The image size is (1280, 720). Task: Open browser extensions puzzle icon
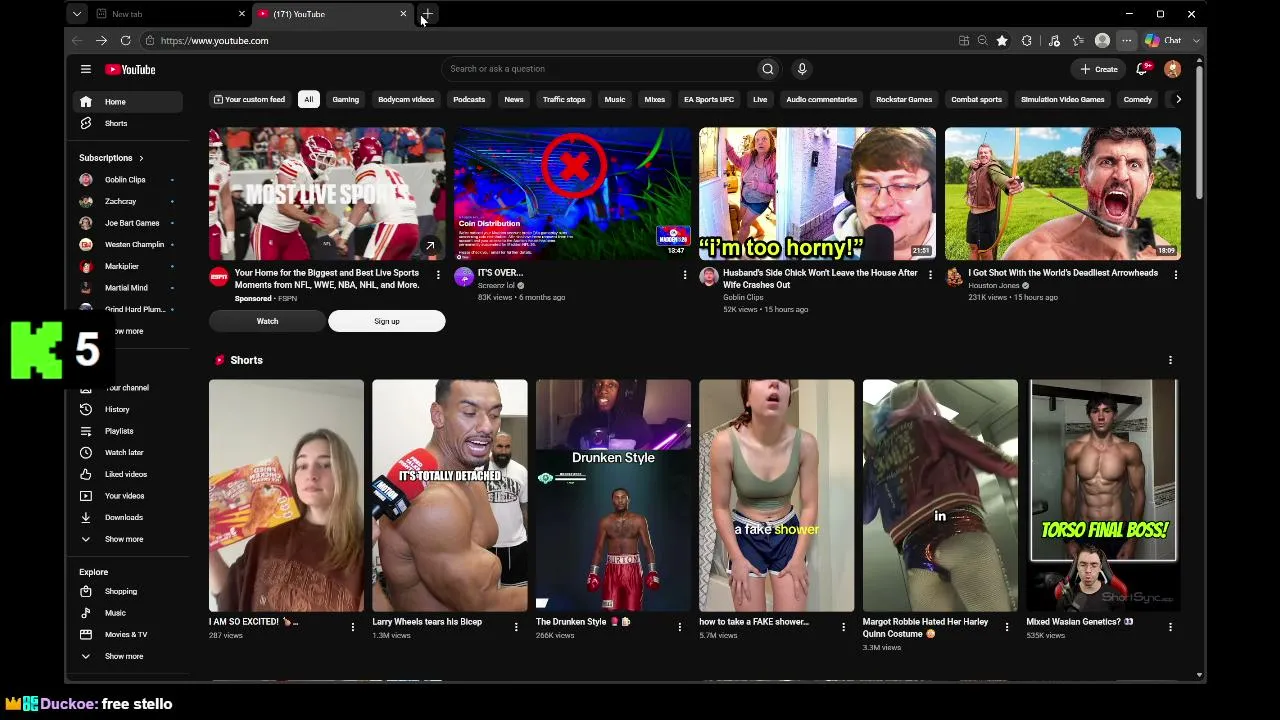(1027, 41)
